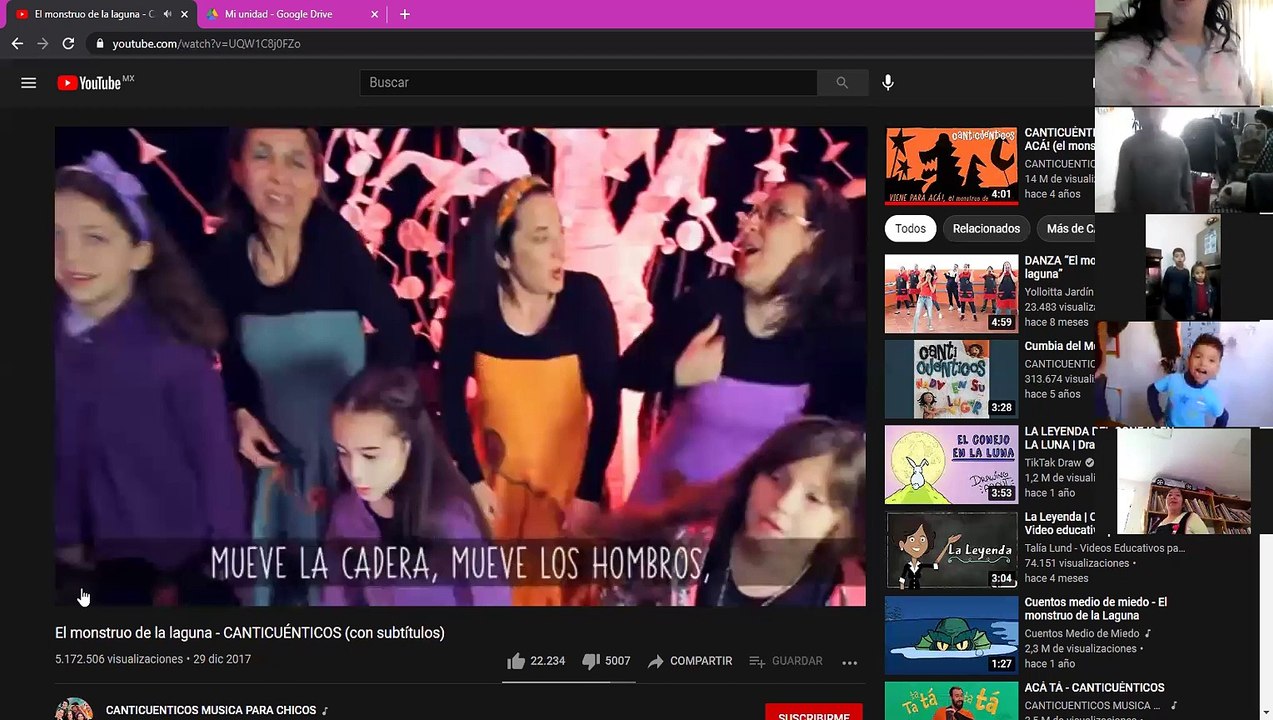Image resolution: width=1273 pixels, height=720 pixels.
Task: Click the search magnifier button
Action: [x=842, y=83]
